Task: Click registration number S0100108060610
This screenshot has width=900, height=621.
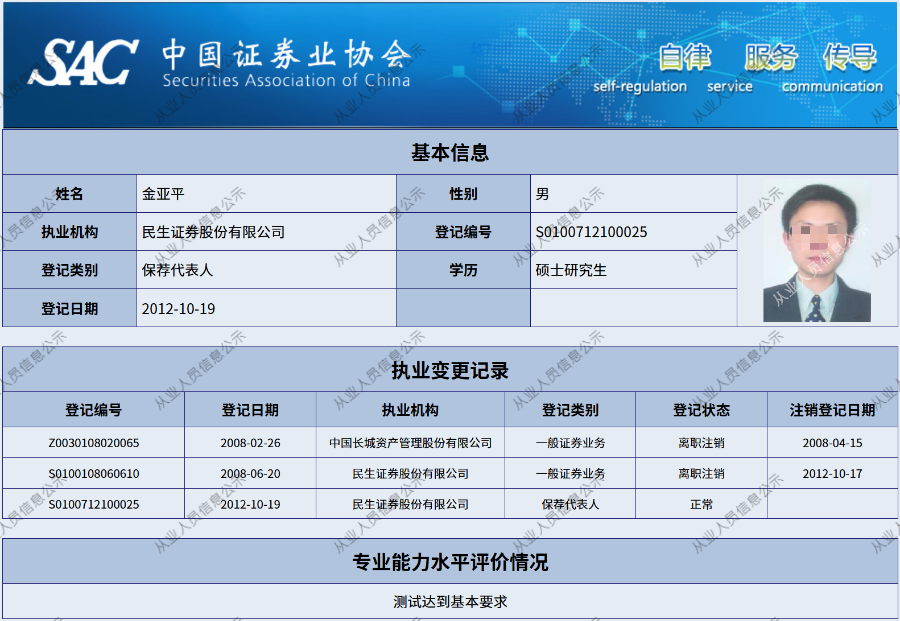Action: (x=94, y=474)
